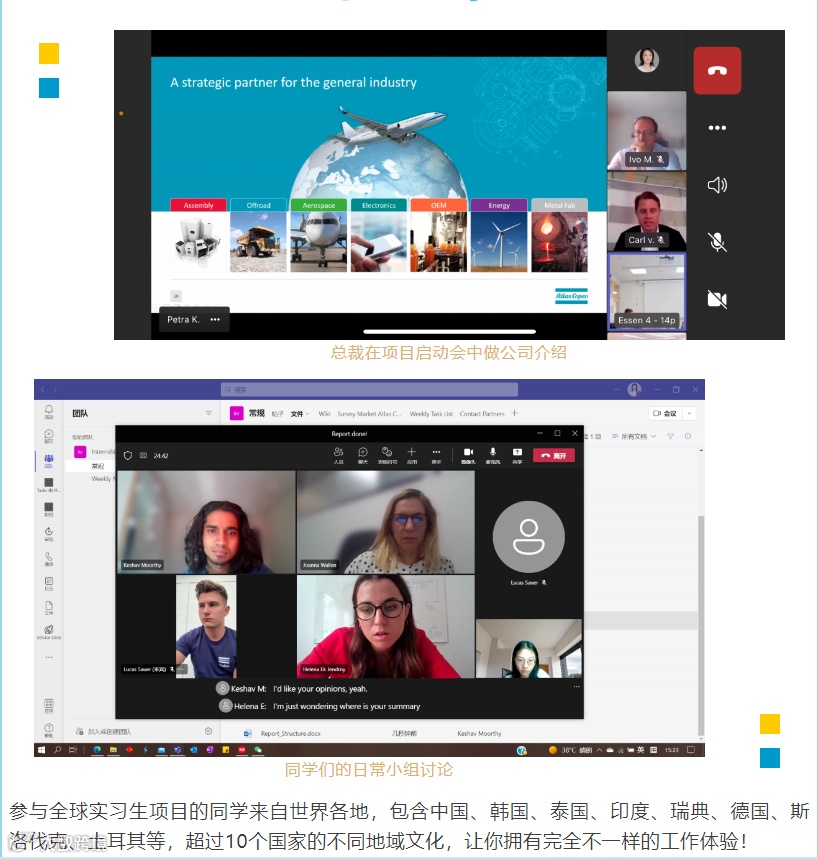Toggle the muted microphone in the slide meeting
818x859 pixels.
717,242
